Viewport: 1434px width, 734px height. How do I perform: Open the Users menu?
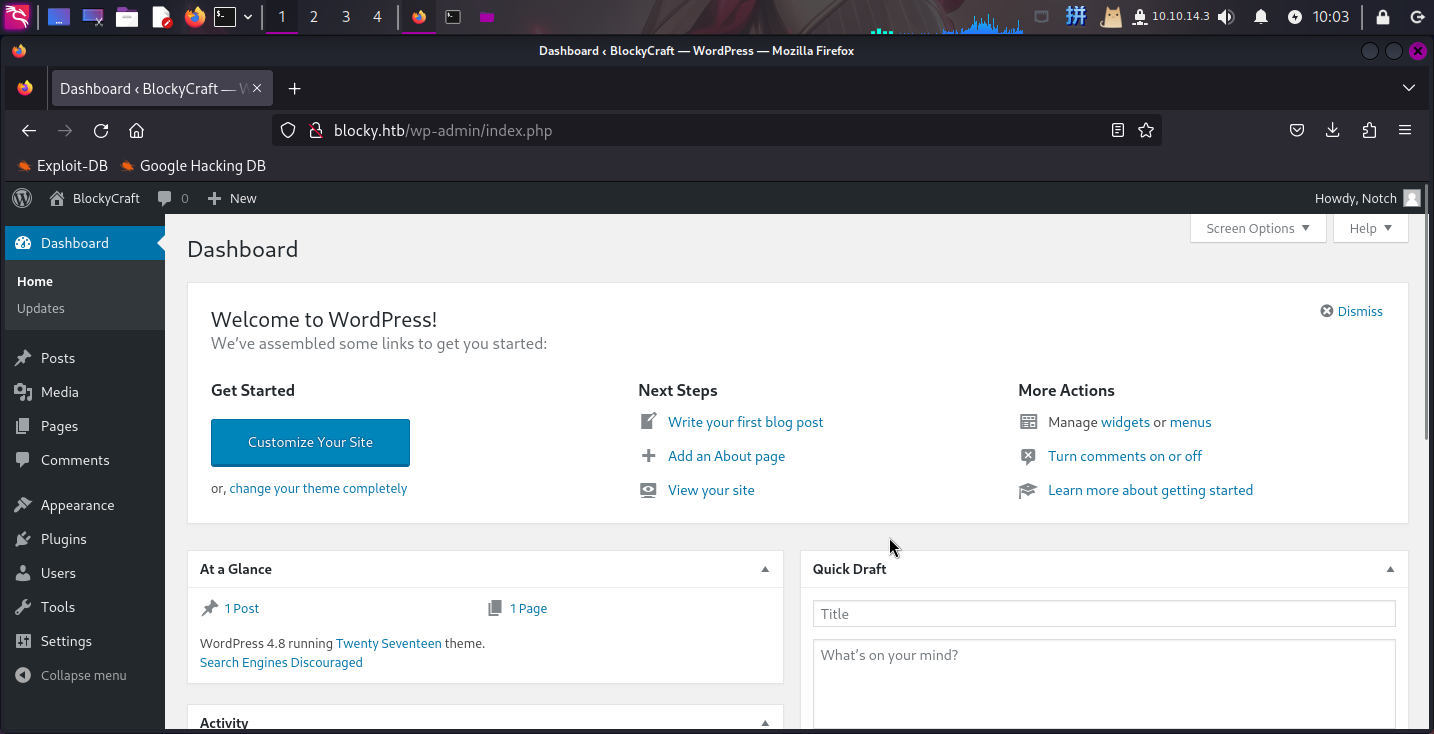58,573
